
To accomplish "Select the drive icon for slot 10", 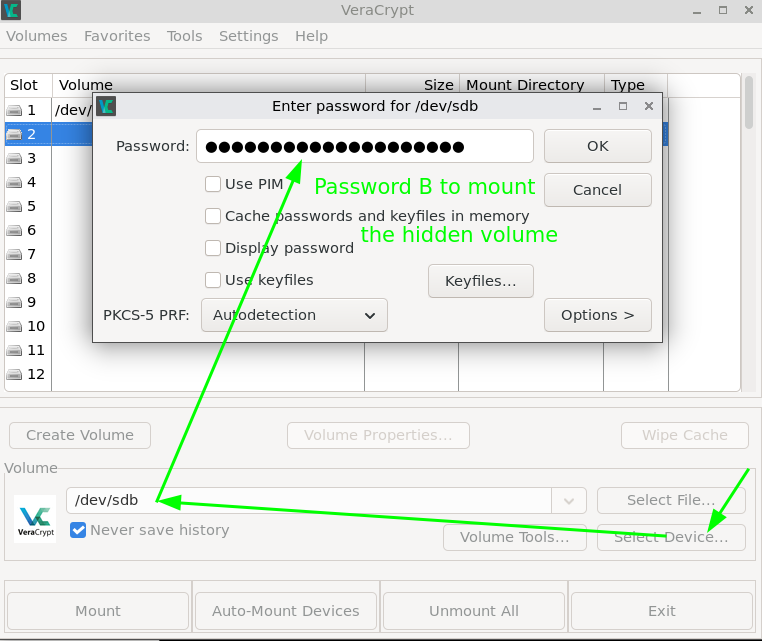I will [14, 327].
